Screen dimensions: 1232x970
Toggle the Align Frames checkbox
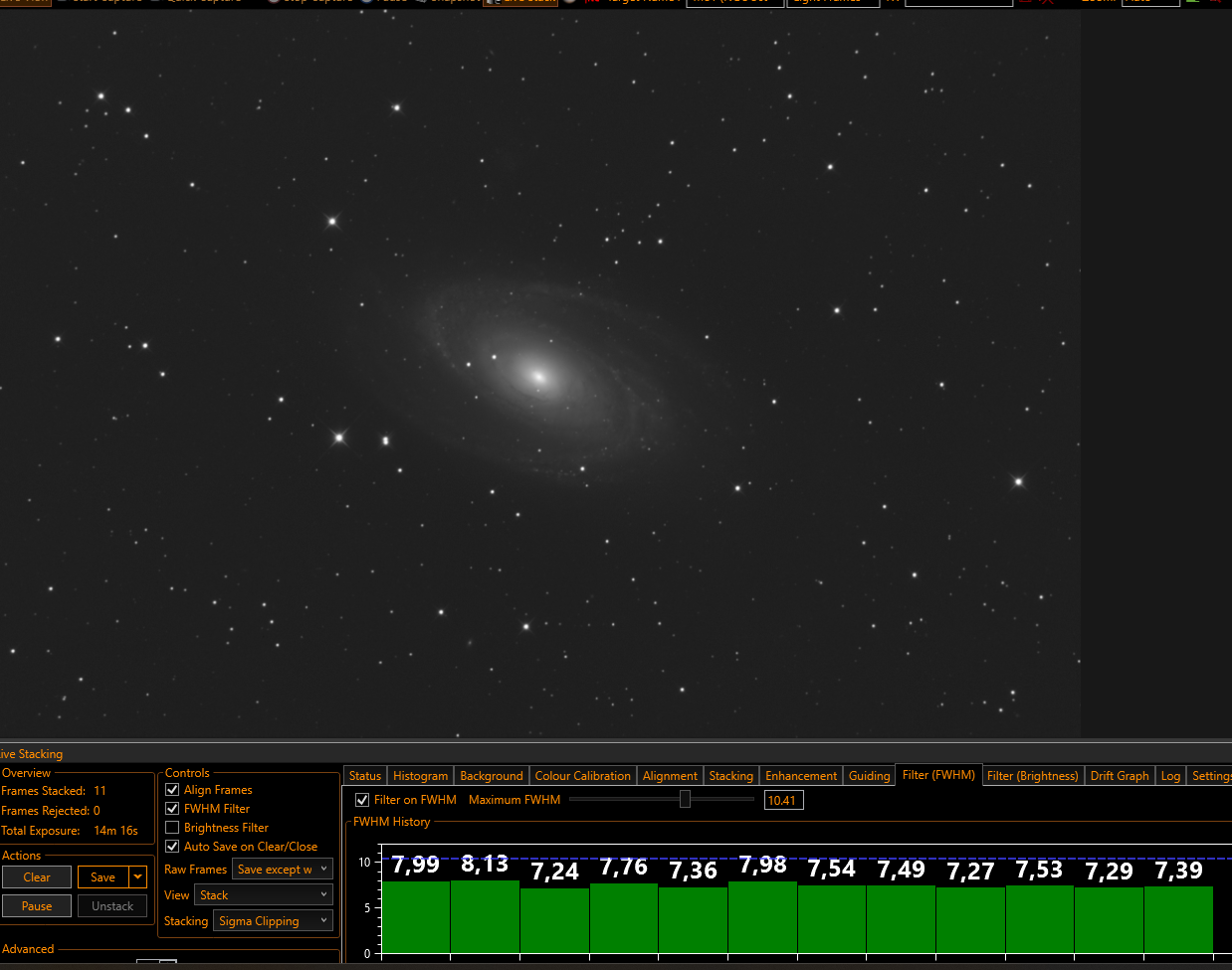coord(172,790)
